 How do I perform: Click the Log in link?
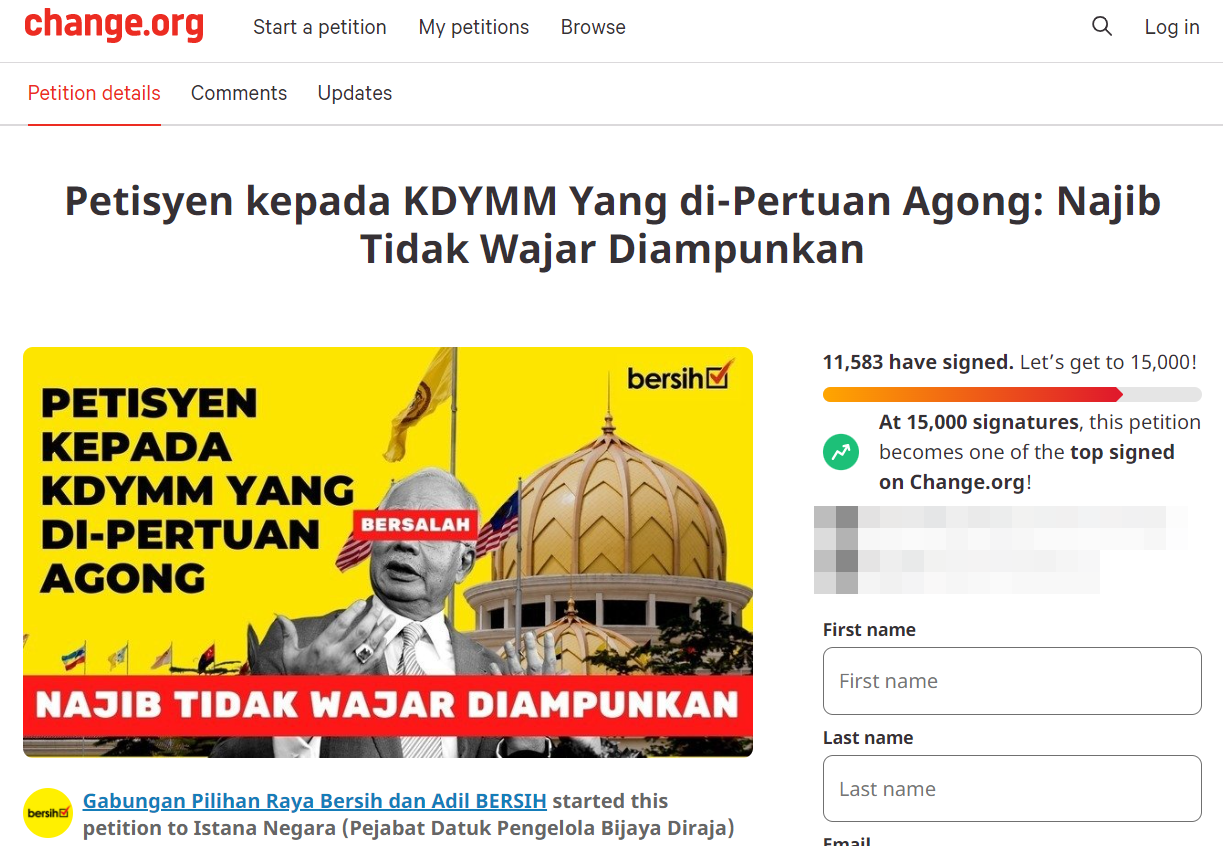tap(1172, 27)
